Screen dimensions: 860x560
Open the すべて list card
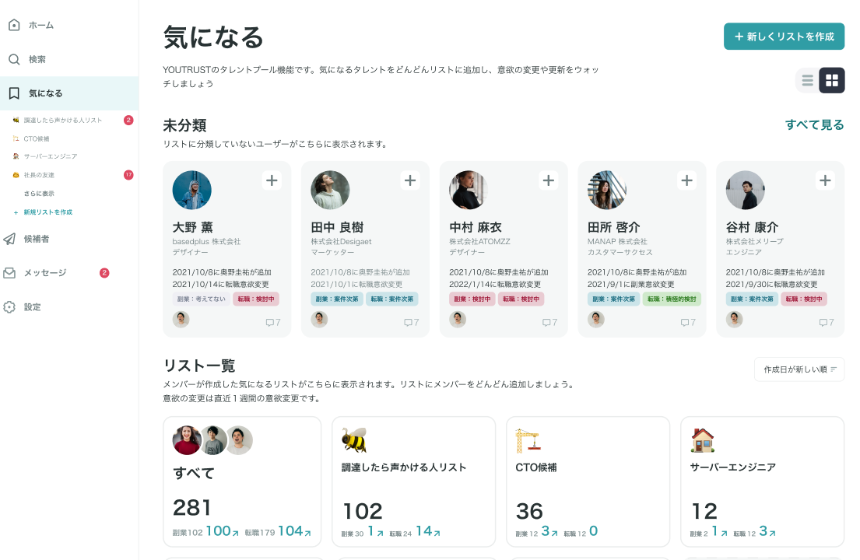(242, 482)
